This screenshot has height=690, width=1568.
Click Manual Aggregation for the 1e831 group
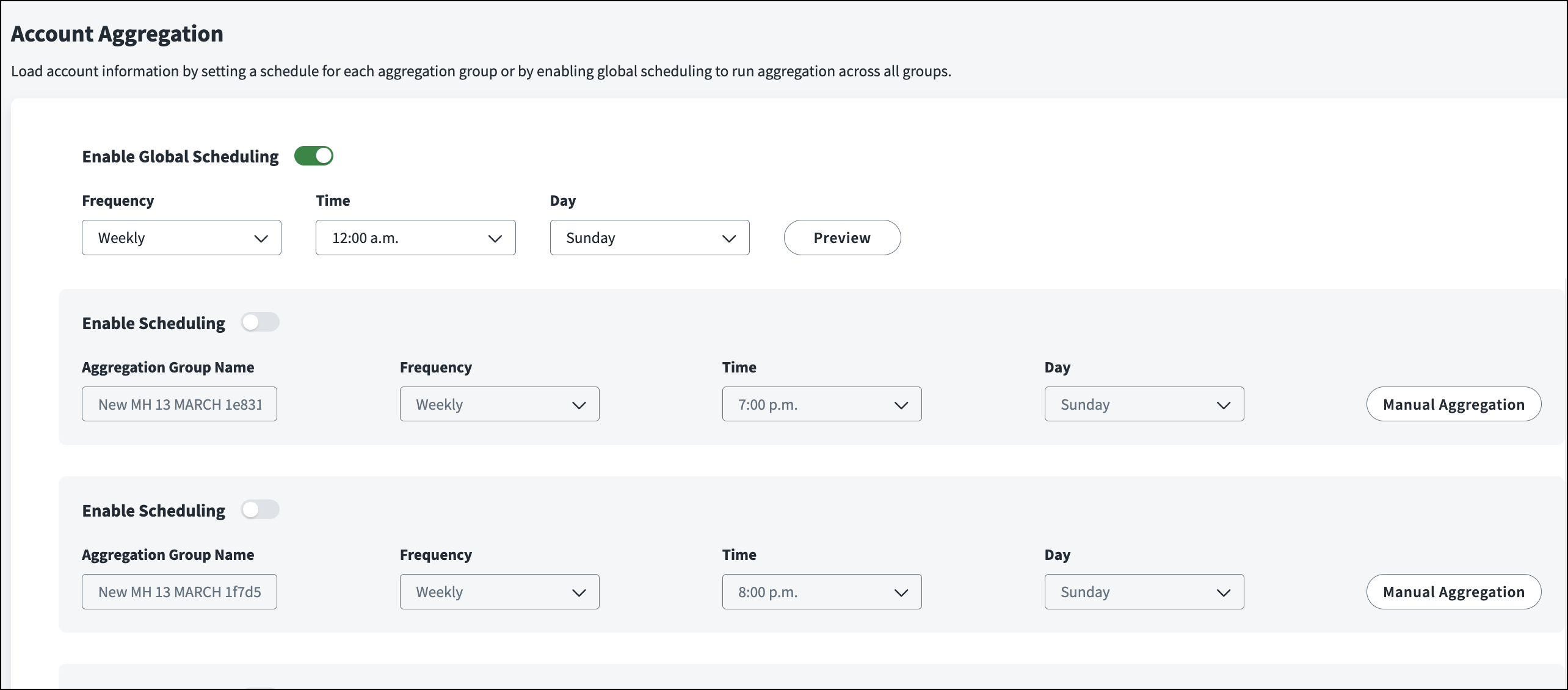1453,404
